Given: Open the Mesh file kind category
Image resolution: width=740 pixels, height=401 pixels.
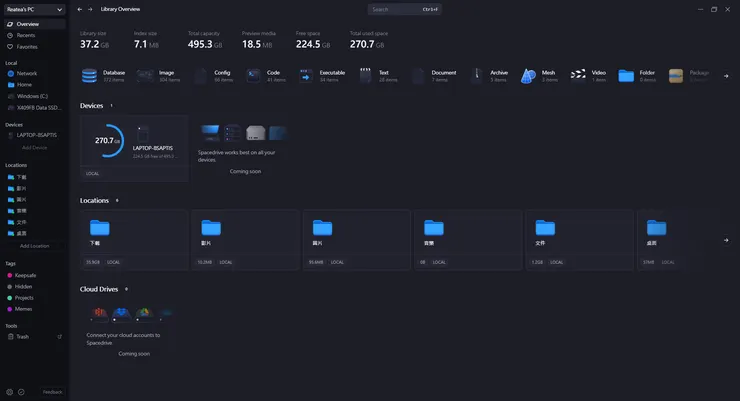Looking at the screenshot, I should tap(539, 75).
